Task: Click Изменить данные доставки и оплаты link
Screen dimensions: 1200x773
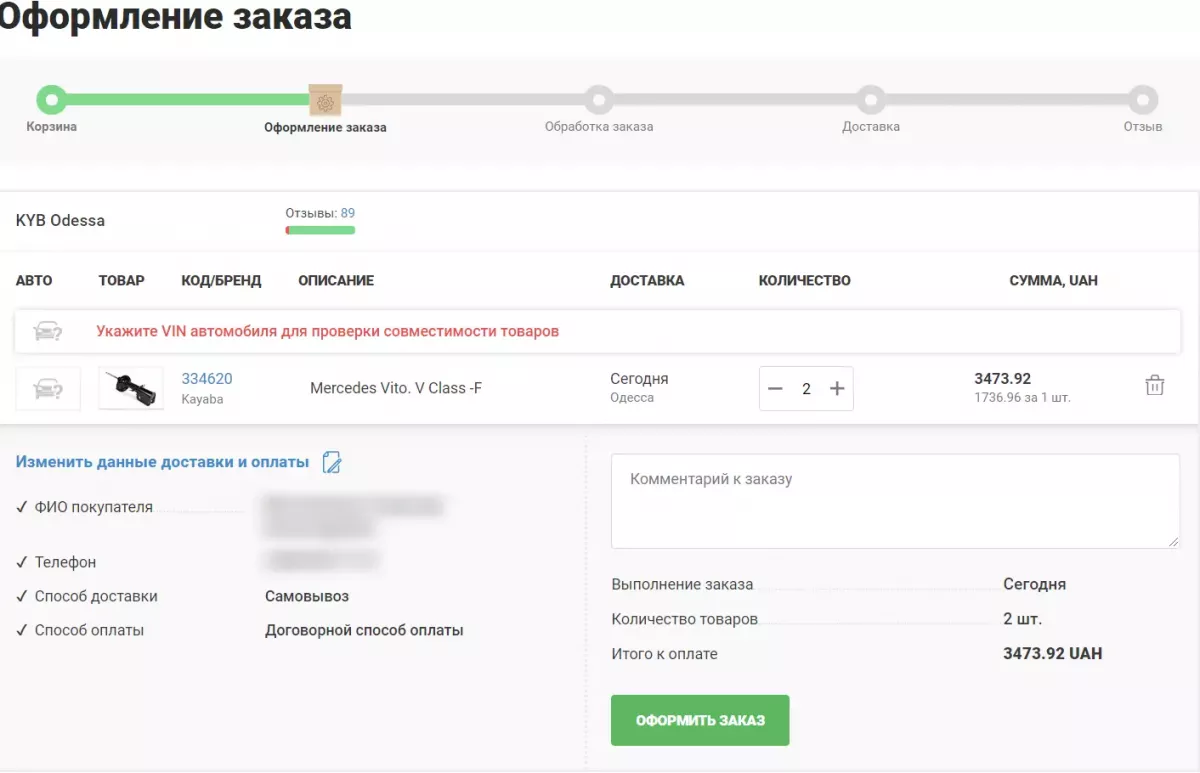Action: pyautogui.click(x=162, y=462)
